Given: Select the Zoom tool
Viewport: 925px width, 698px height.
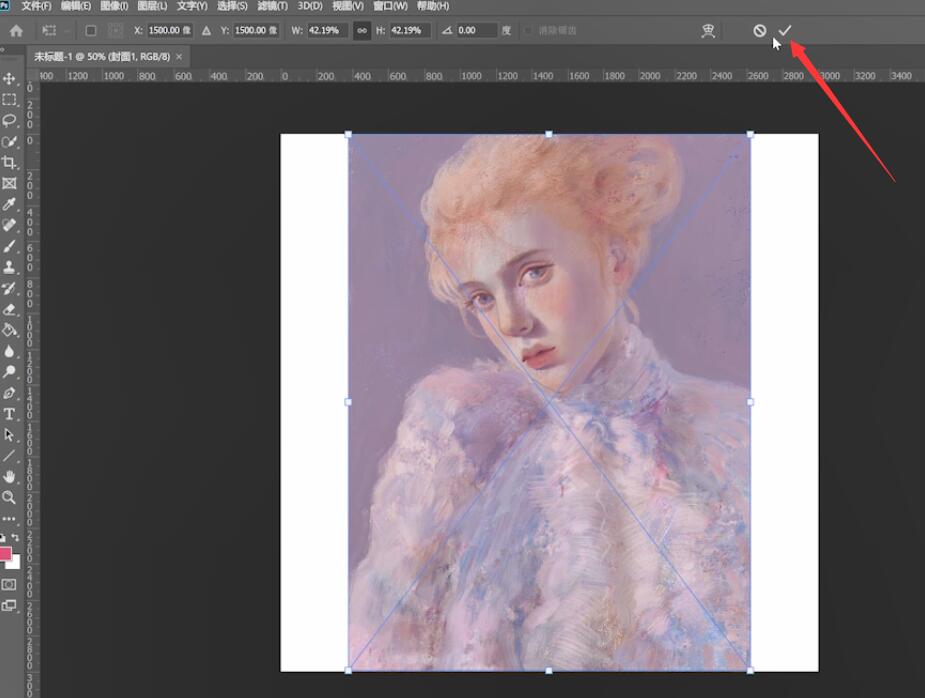Looking at the screenshot, I should (9, 497).
